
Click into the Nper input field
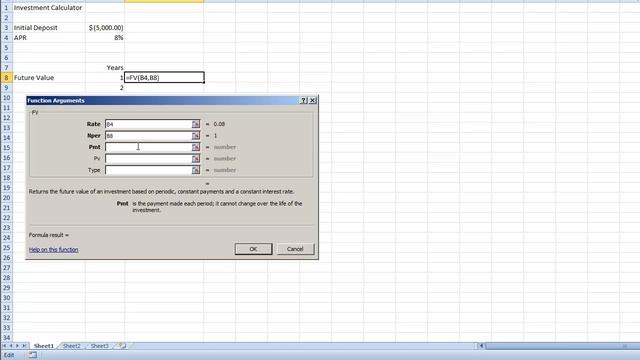point(149,136)
